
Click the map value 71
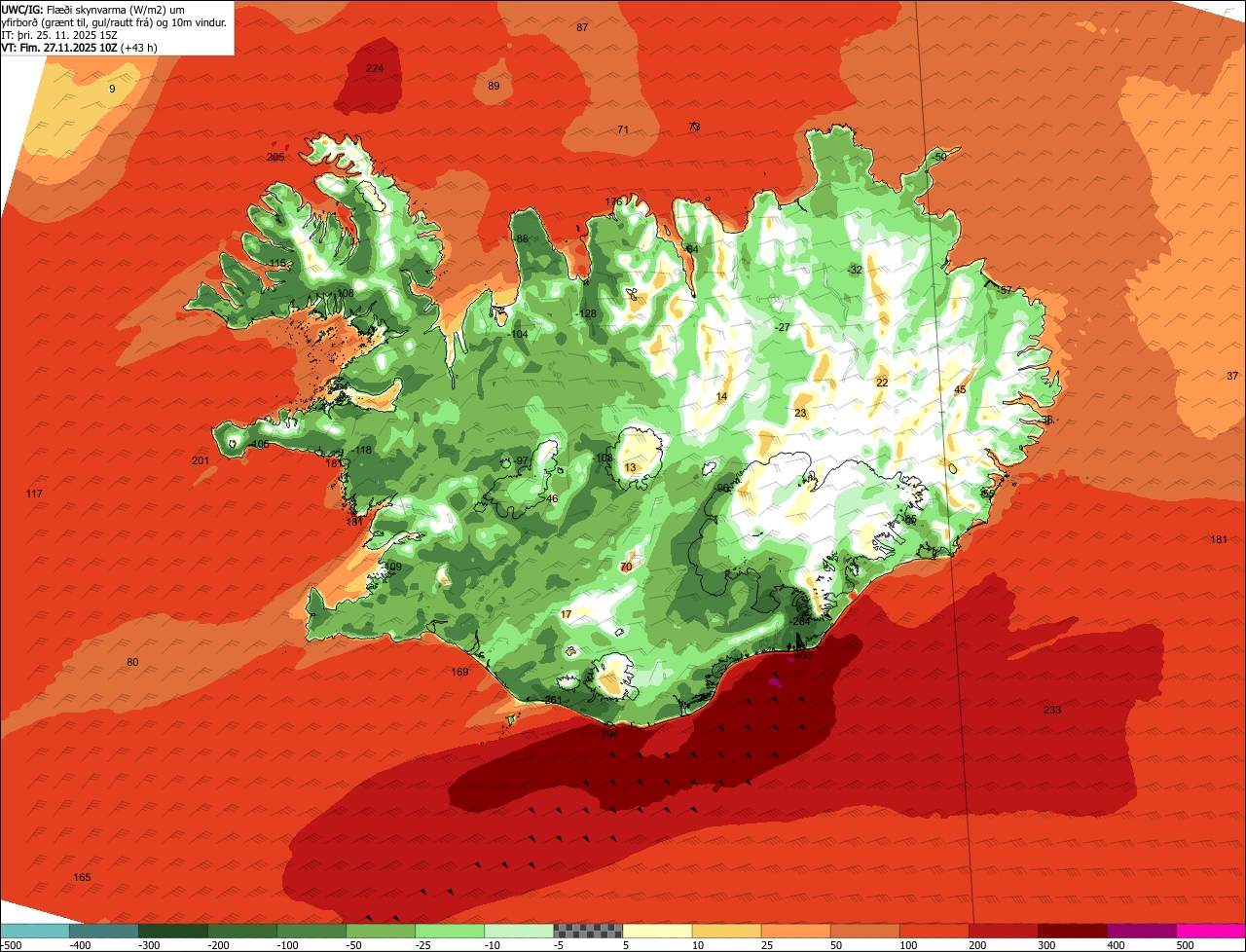click(623, 129)
